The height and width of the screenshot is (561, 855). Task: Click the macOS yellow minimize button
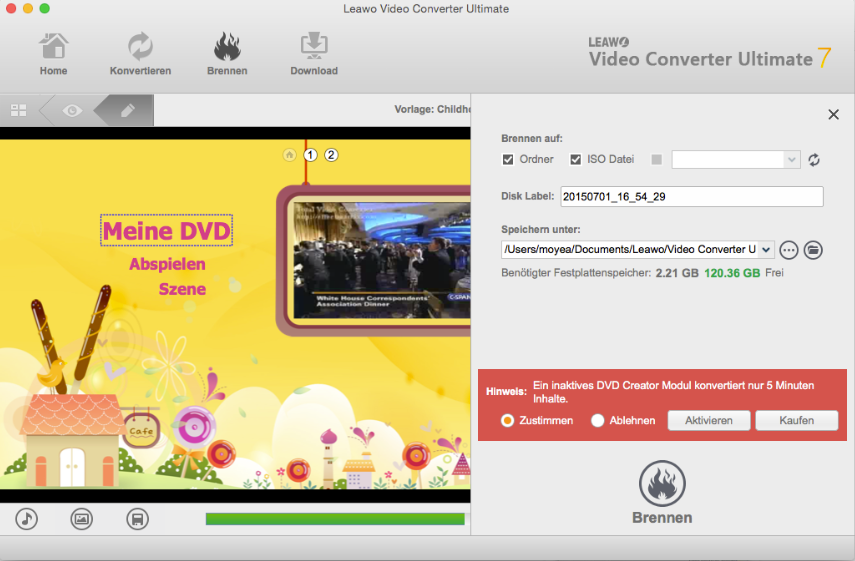(28, 8)
